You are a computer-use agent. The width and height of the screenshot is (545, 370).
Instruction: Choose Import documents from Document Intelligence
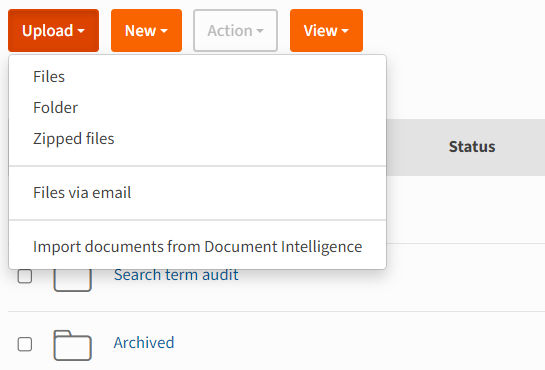pyautogui.click(x=197, y=247)
